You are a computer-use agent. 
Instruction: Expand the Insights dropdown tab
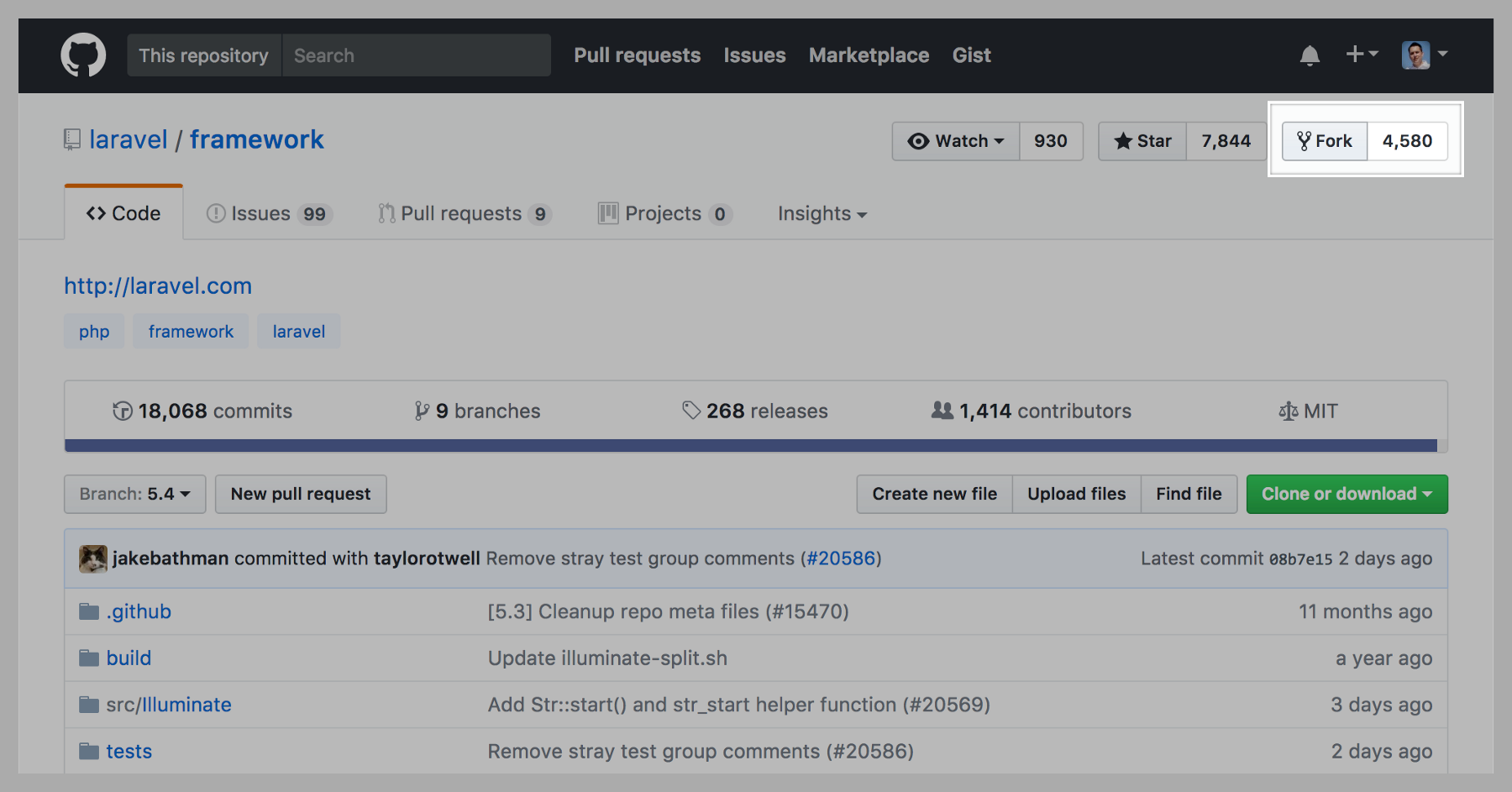coord(822,213)
